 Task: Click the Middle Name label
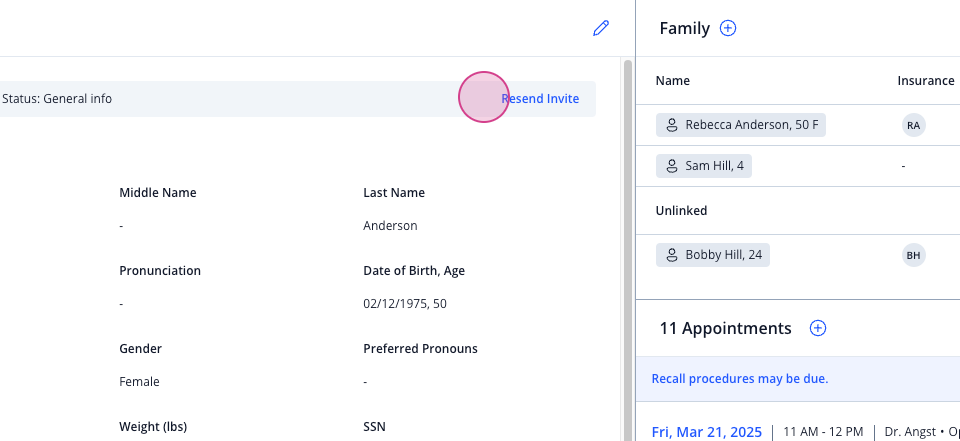[x=158, y=192]
